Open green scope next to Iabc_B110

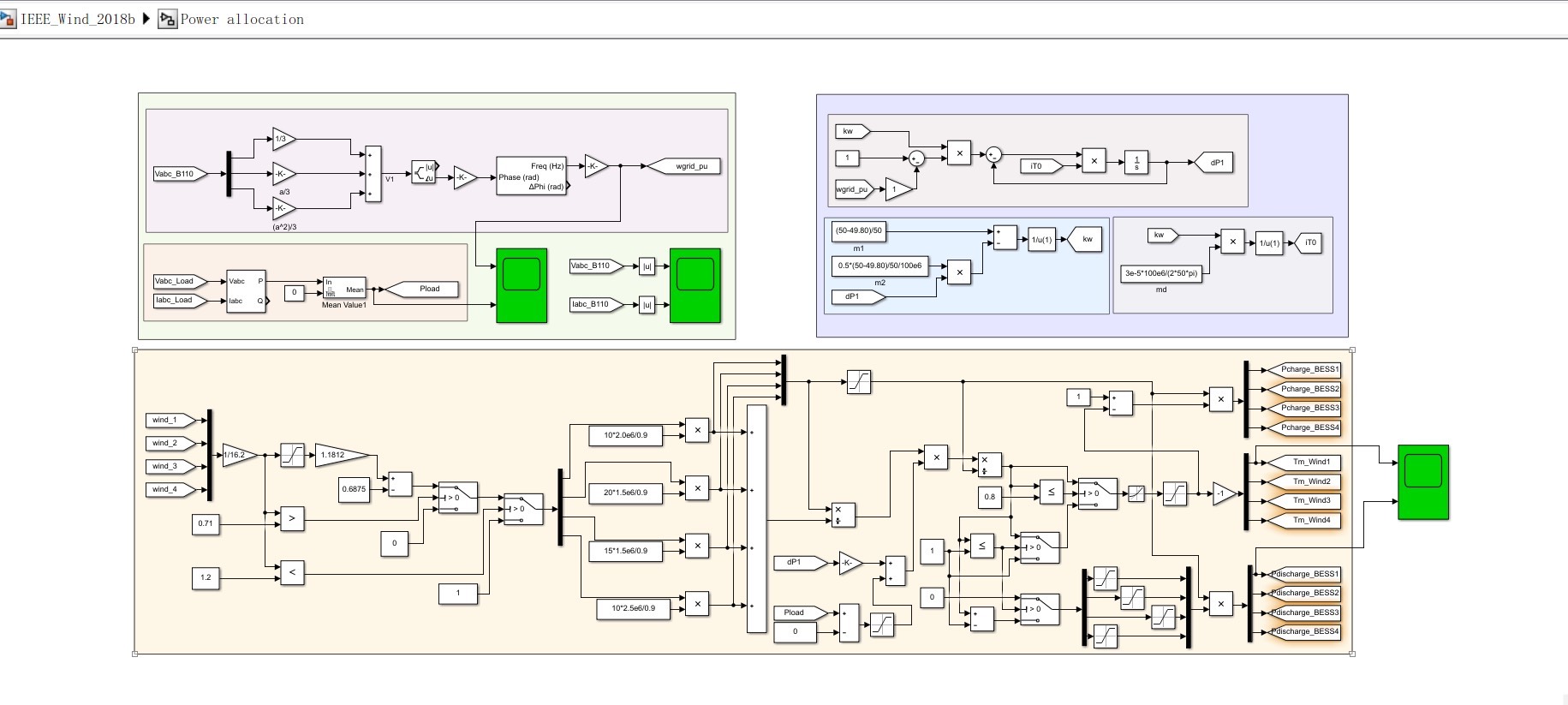(x=695, y=285)
